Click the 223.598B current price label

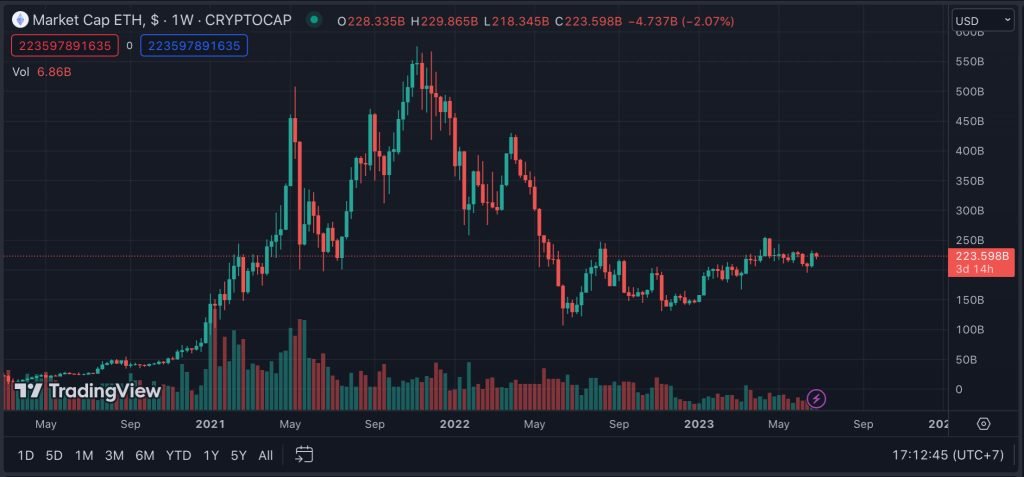click(x=981, y=256)
